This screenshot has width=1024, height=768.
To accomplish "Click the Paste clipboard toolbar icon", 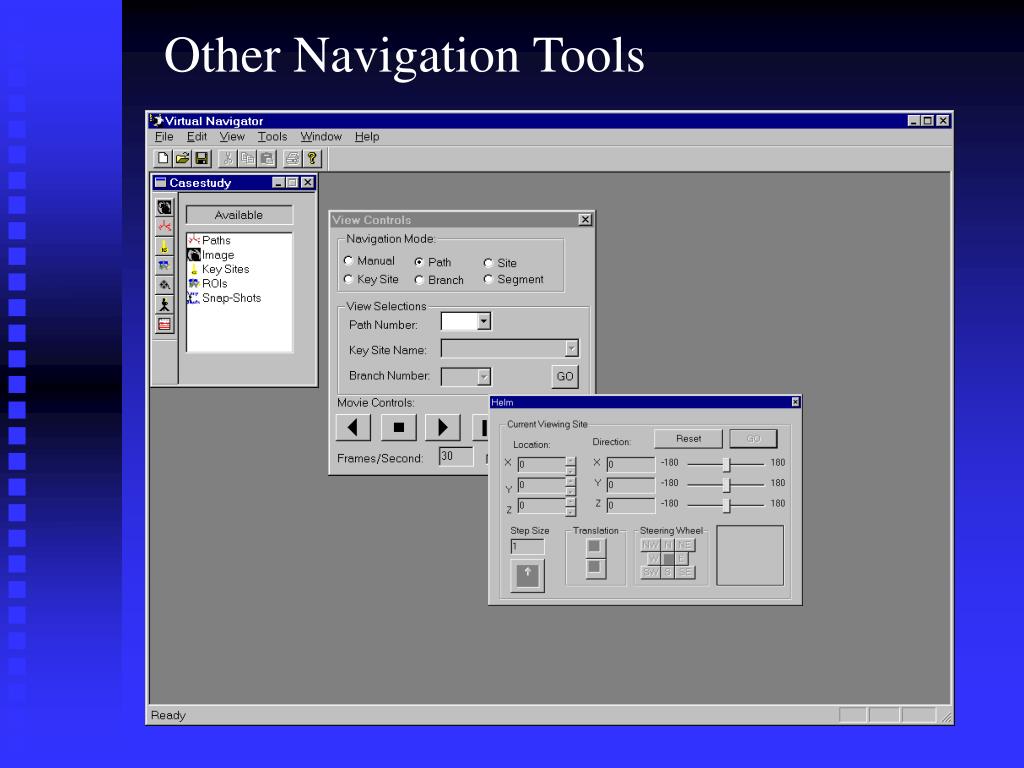I will click(266, 158).
